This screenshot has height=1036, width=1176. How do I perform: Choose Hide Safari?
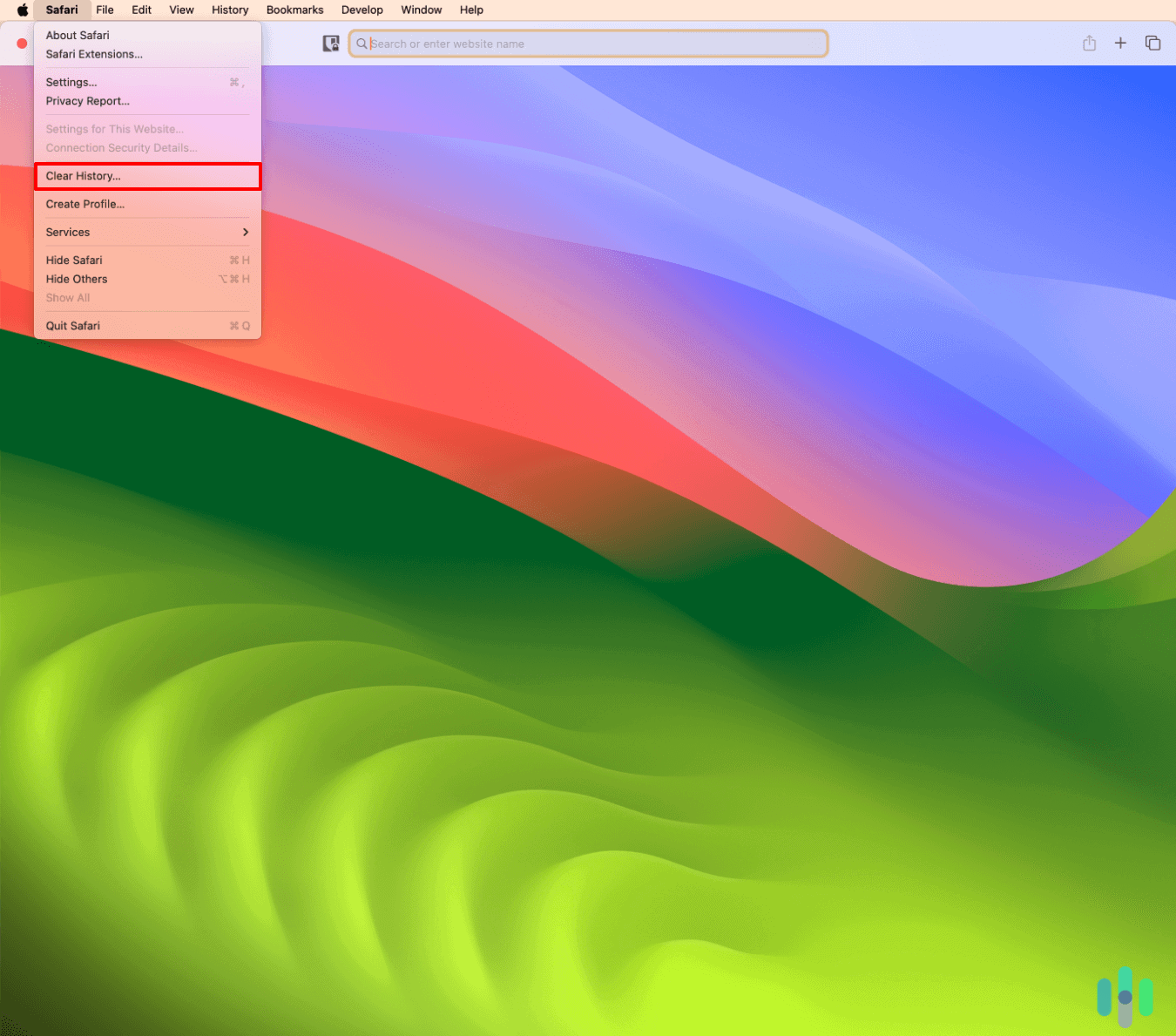74,261
